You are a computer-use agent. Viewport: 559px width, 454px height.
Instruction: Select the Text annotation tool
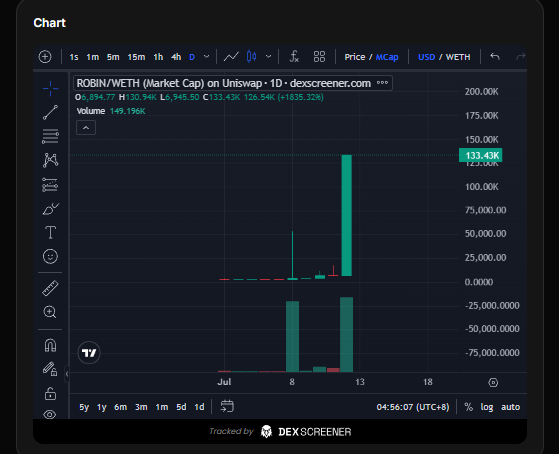point(50,233)
